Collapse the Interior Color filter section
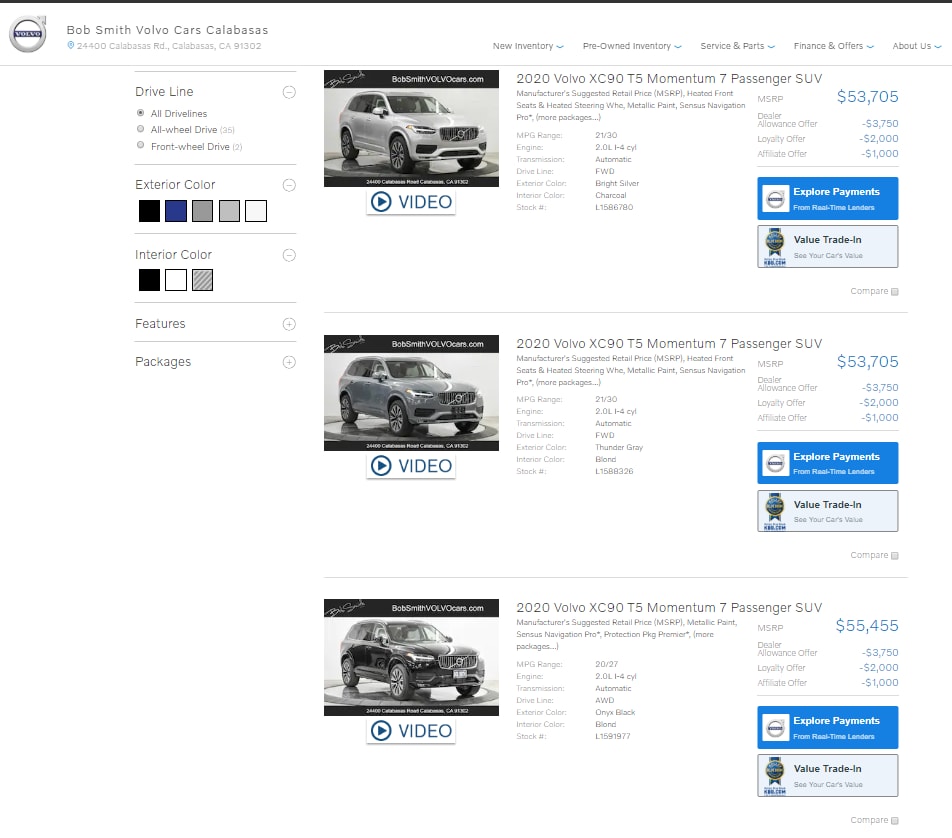952x838 pixels. [x=289, y=255]
